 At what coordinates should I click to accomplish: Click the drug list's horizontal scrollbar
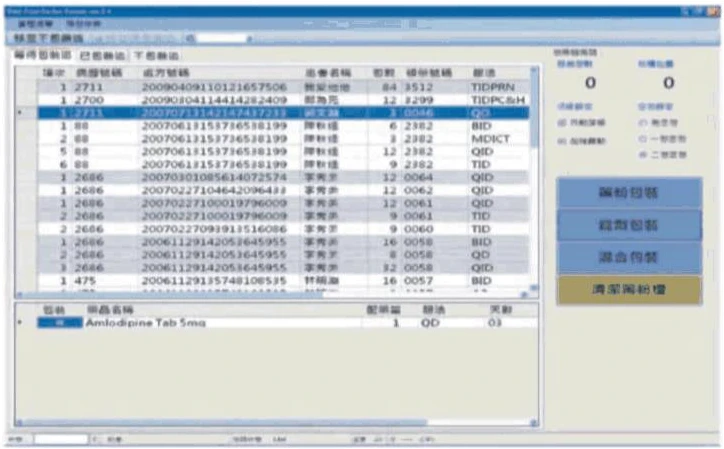[x=224, y=423]
